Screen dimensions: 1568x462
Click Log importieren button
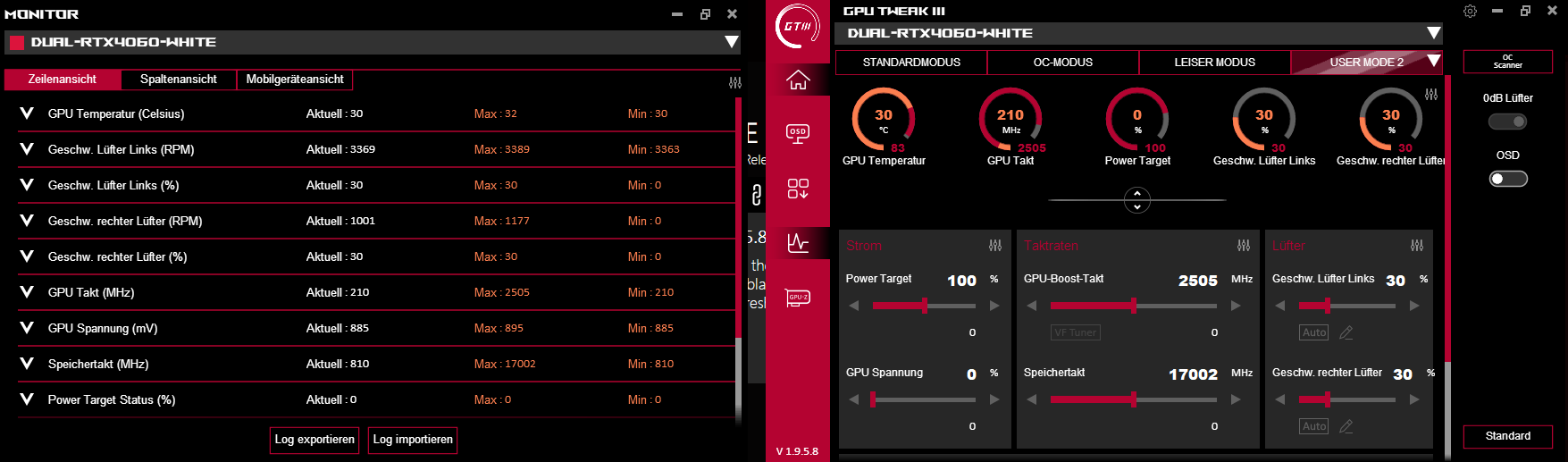413,440
